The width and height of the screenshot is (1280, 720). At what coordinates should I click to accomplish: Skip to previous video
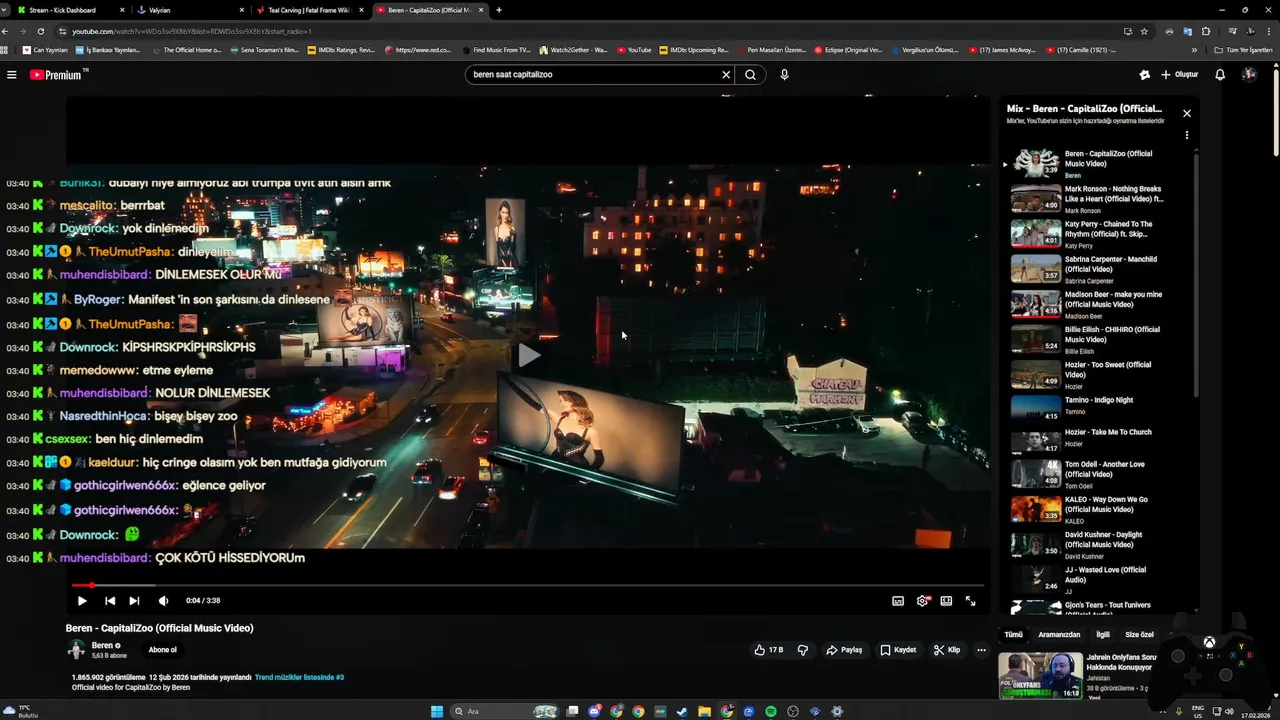click(x=110, y=601)
